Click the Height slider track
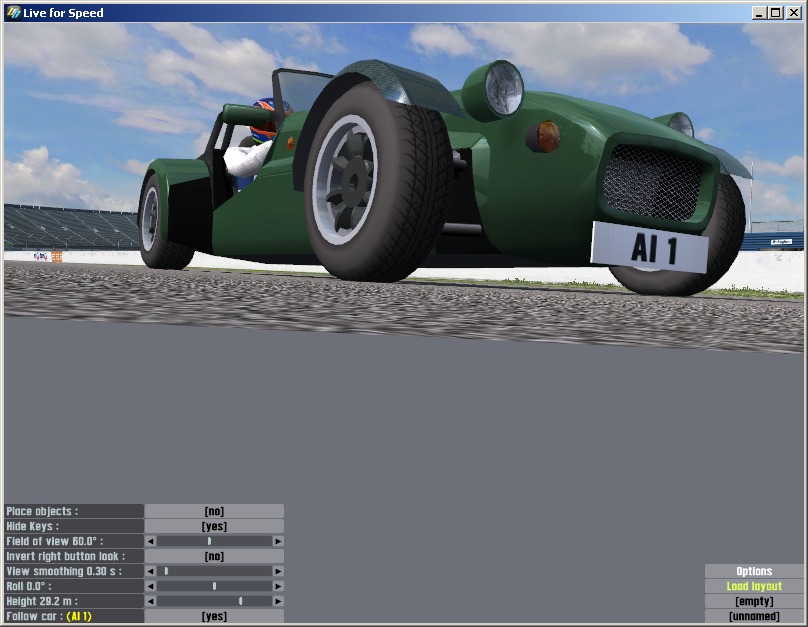This screenshot has height=627, width=808. 214,601
